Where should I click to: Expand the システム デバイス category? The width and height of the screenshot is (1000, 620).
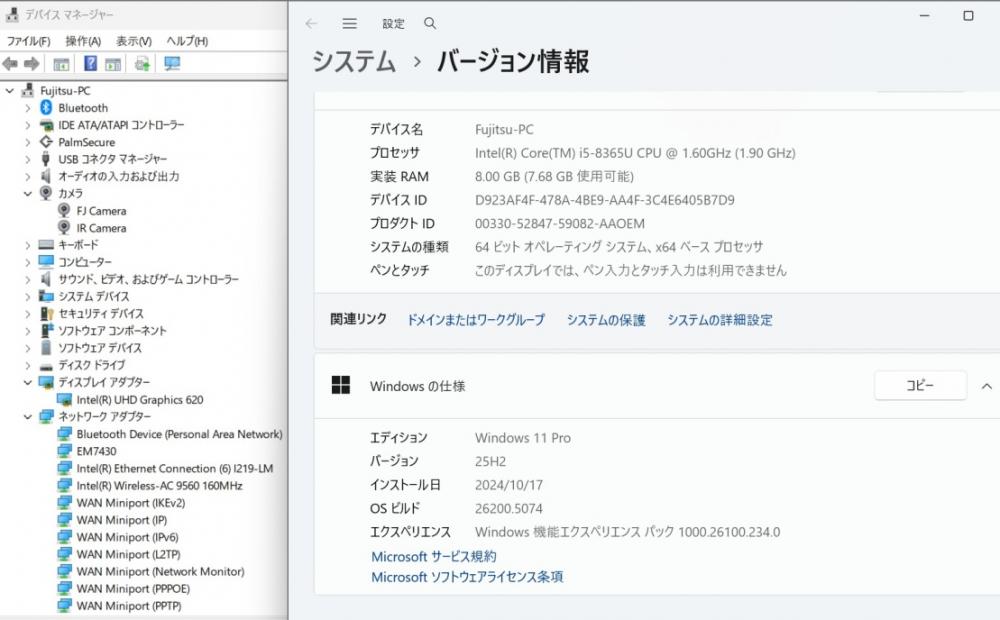pyautogui.click(x=27, y=296)
